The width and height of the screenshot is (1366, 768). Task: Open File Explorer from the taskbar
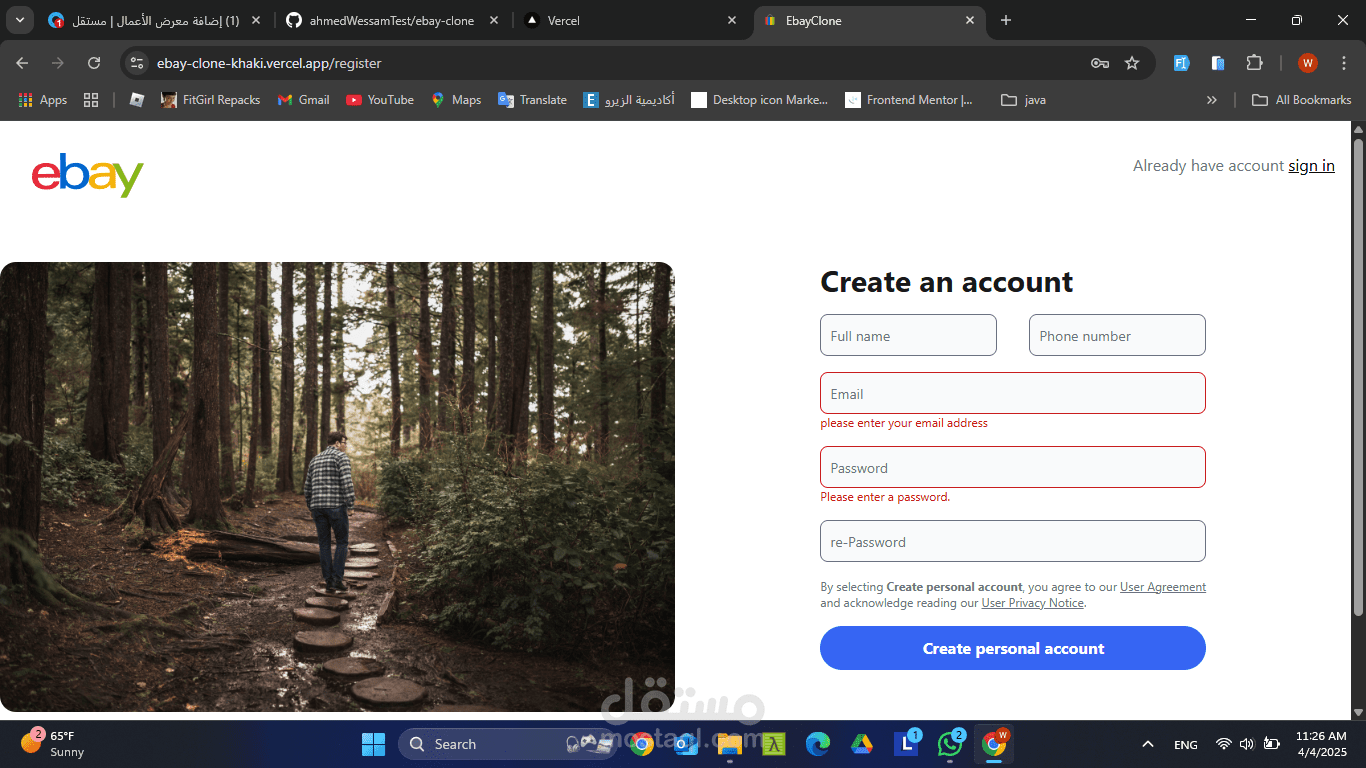pyautogui.click(x=729, y=744)
